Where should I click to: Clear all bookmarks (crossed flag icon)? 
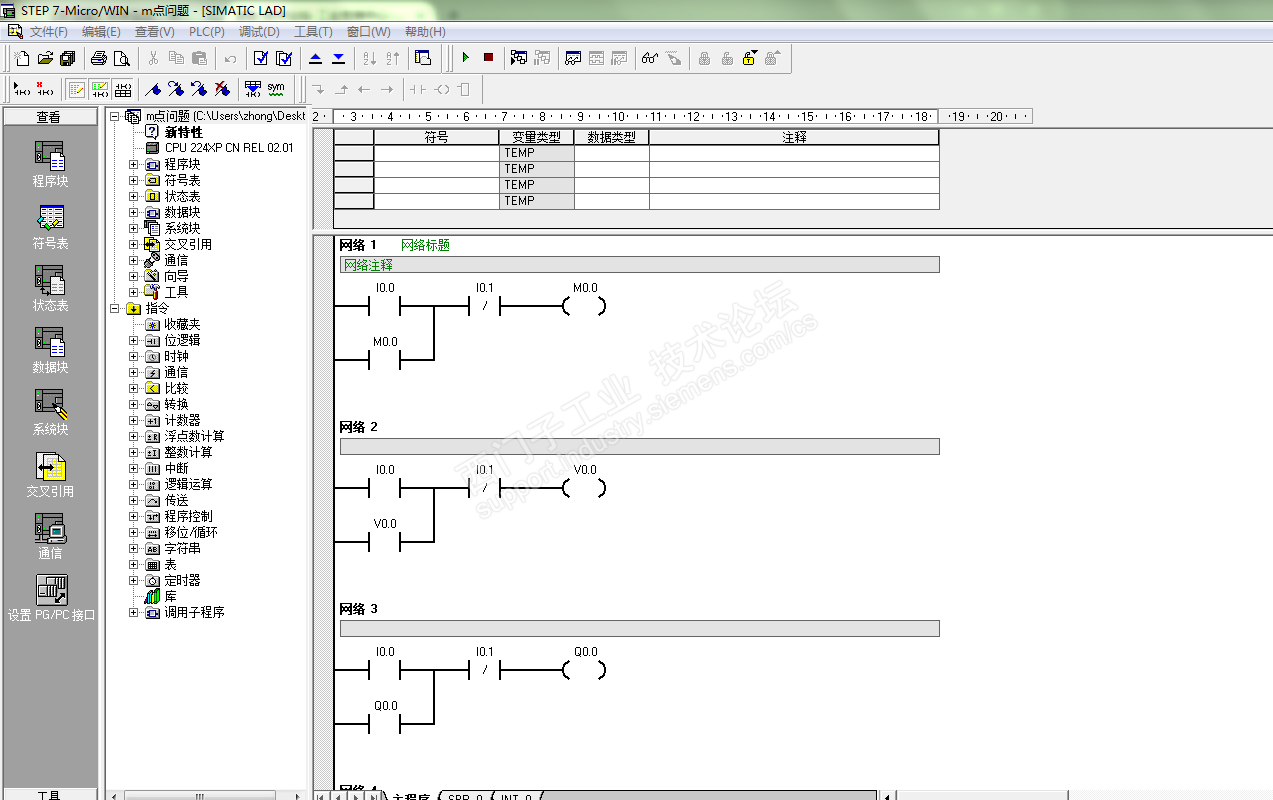(222, 89)
